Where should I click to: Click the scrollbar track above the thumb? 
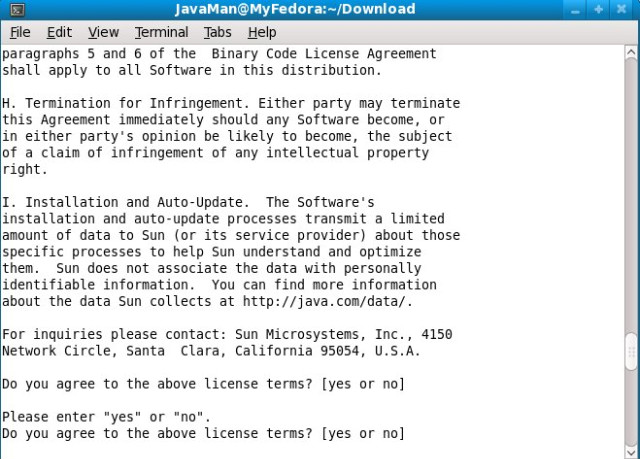click(x=631, y=196)
